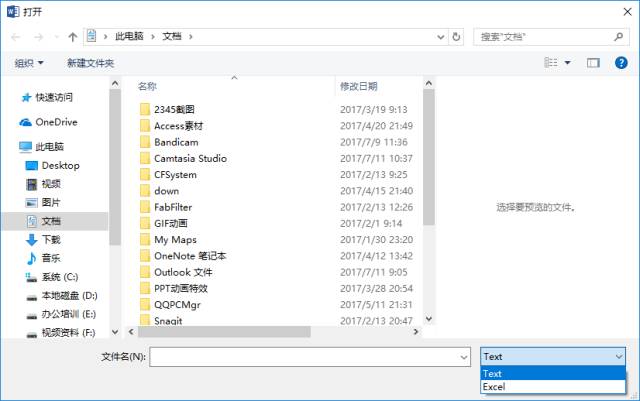Screen dimensions: 640x401
Task: Open 音乐 folder in navigation pane
Action: pos(51,258)
